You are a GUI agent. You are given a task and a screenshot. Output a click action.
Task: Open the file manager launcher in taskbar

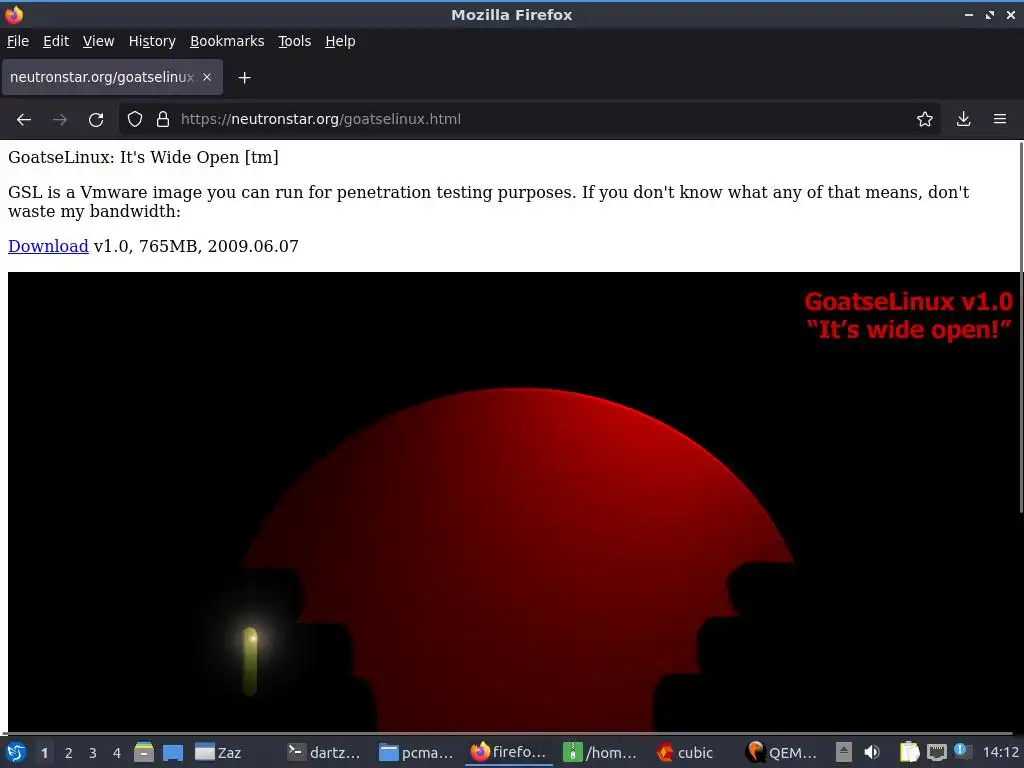coord(144,752)
